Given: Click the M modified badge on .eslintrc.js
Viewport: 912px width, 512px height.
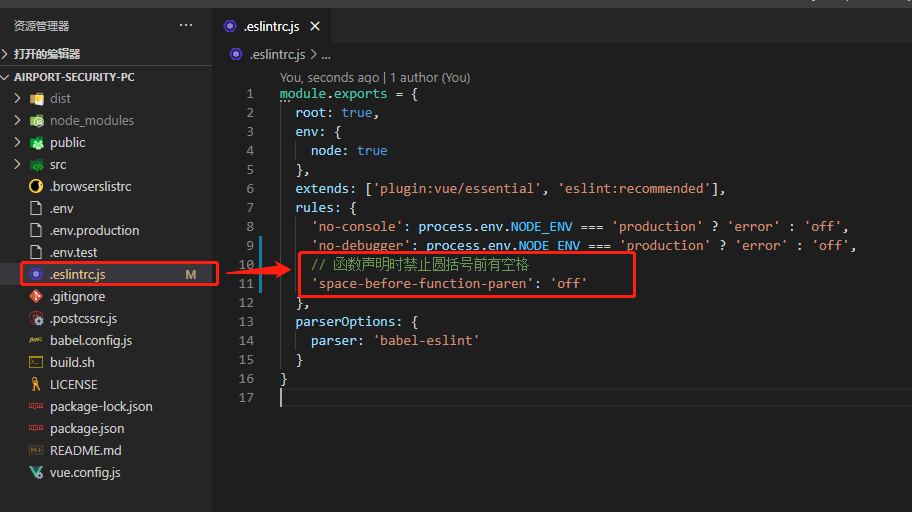Looking at the screenshot, I should click(191, 275).
